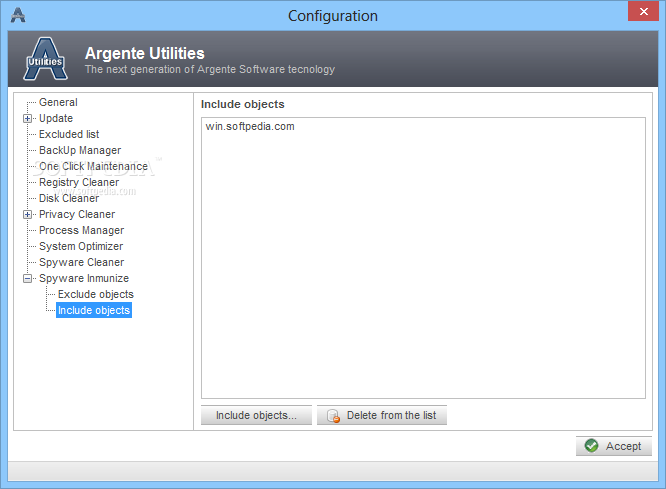Go to Registry Cleaner settings

coord(79,182)
